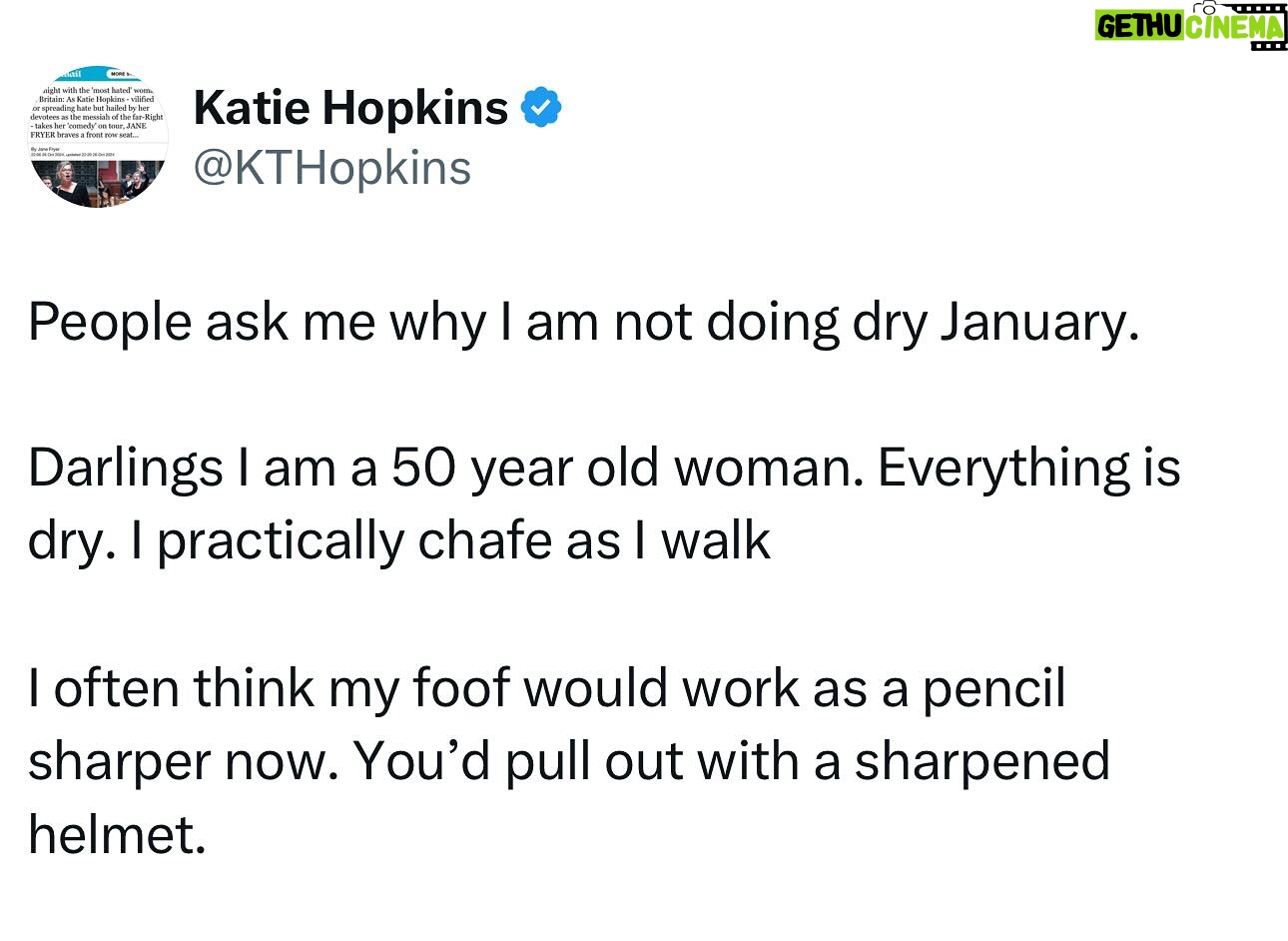Click the last word 'helmet.' in tweet
1288x941 pixels.
117,833
